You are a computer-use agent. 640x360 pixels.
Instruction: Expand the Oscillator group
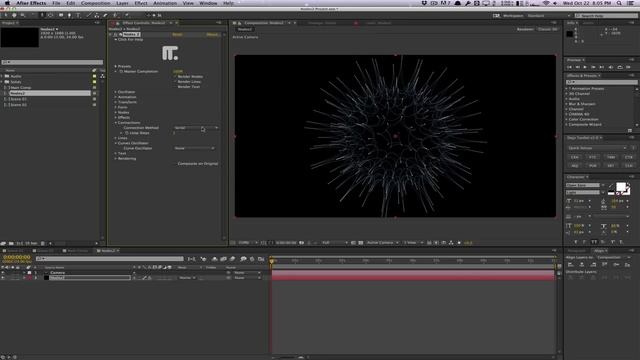[x=116, y=92]
